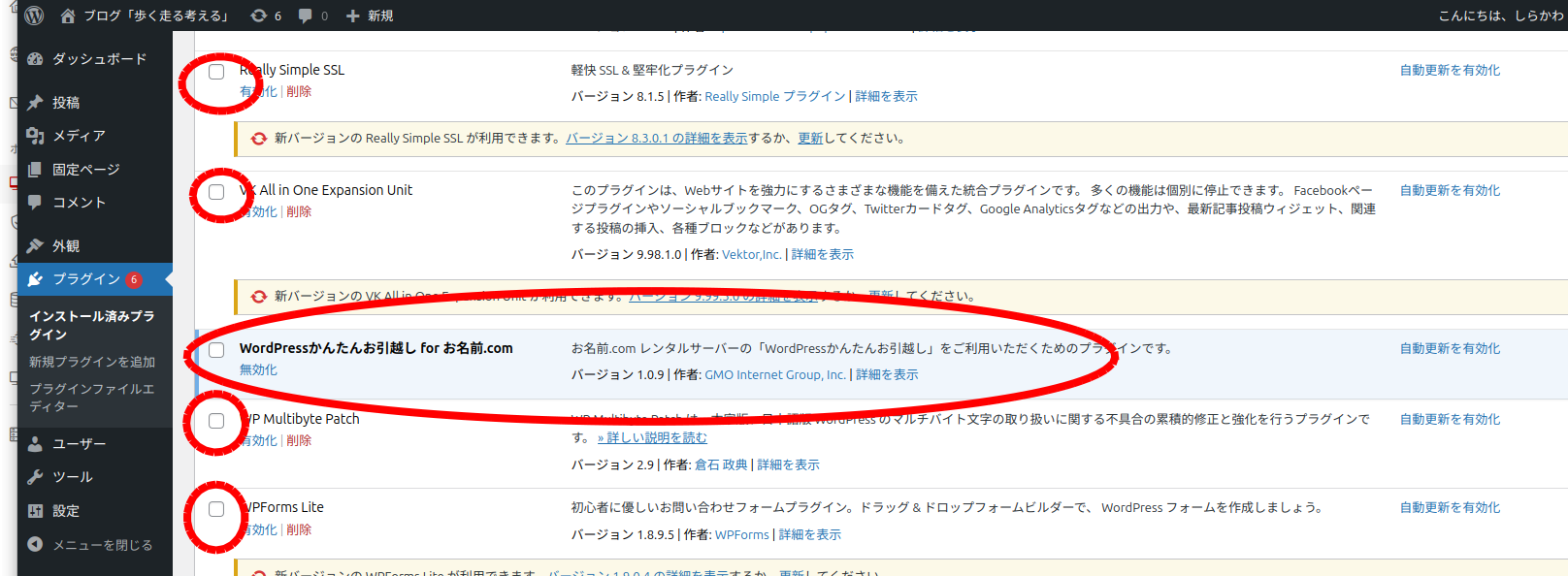Image resolution: width=1568 pixels, height=576 pixels.
Task: Click the バージョン 9.98.1.0 text
Action: point(627,254)
